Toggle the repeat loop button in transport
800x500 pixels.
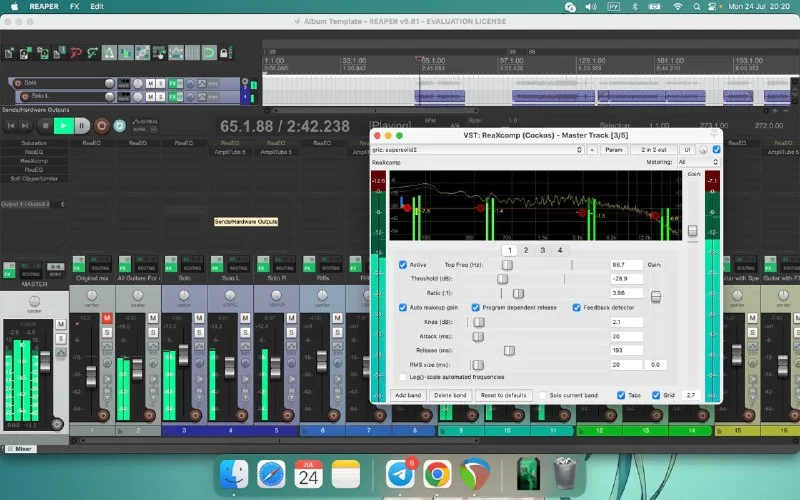(x=119, y=126)
